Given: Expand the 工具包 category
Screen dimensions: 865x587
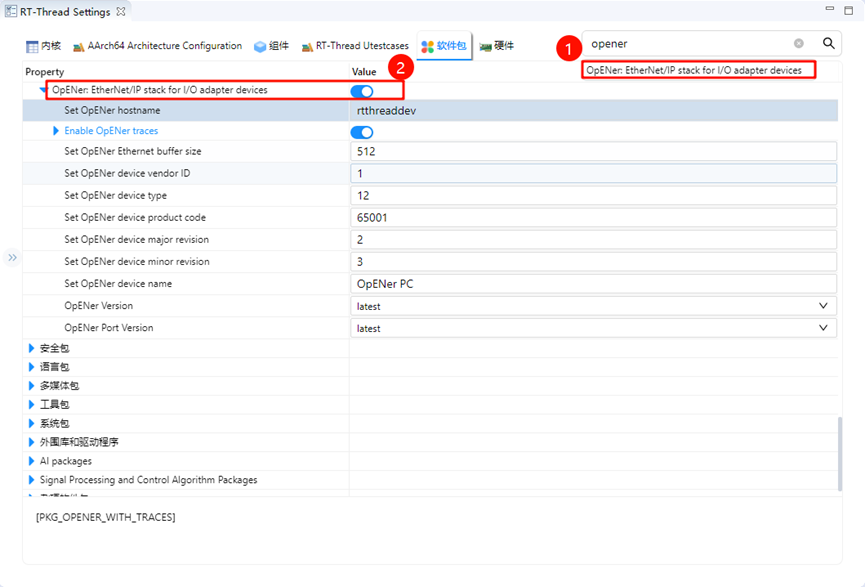Looking at the screenshot, I should point(31,404).
